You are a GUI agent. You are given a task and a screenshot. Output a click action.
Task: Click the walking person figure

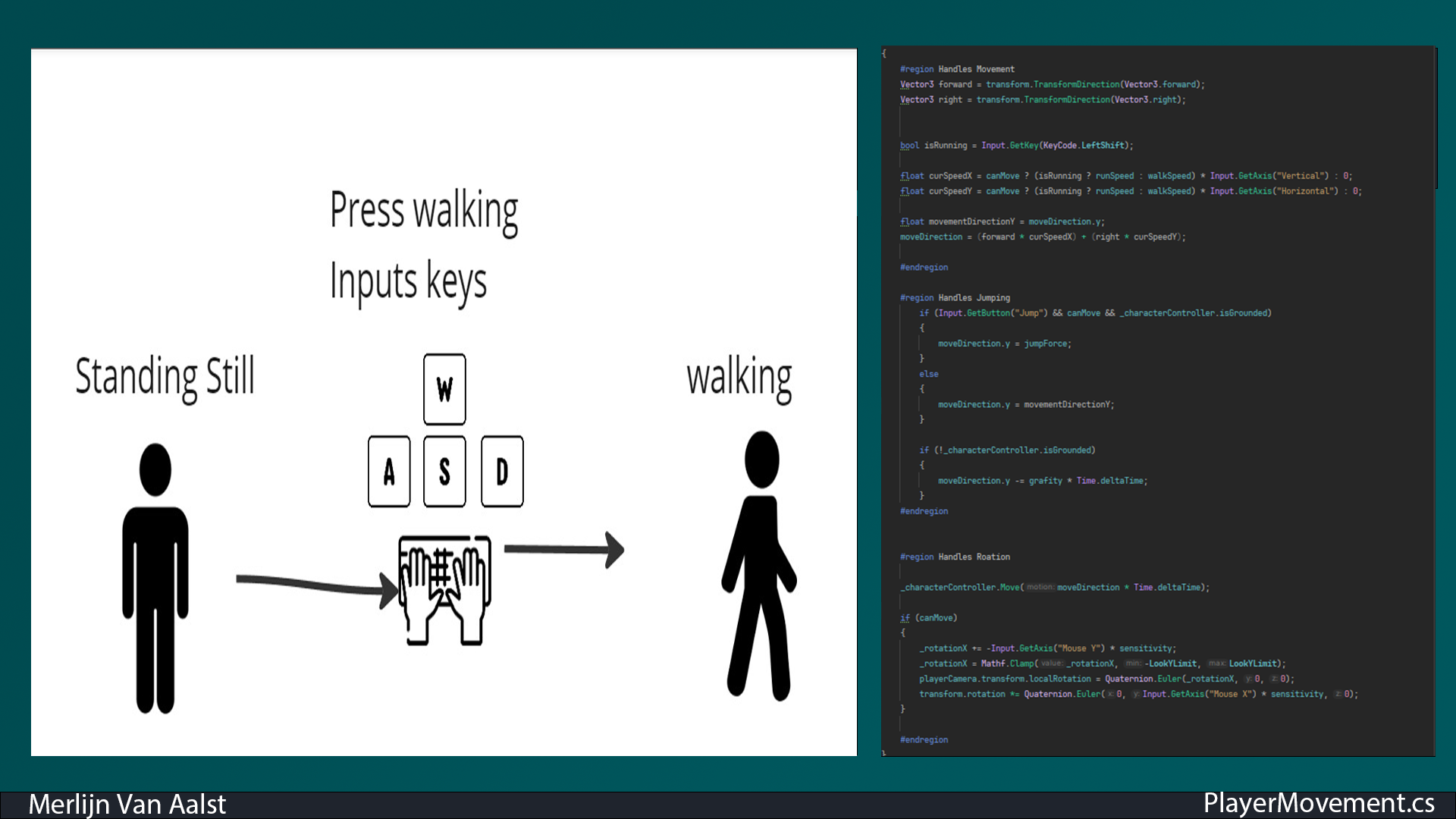tap(759, 565)
